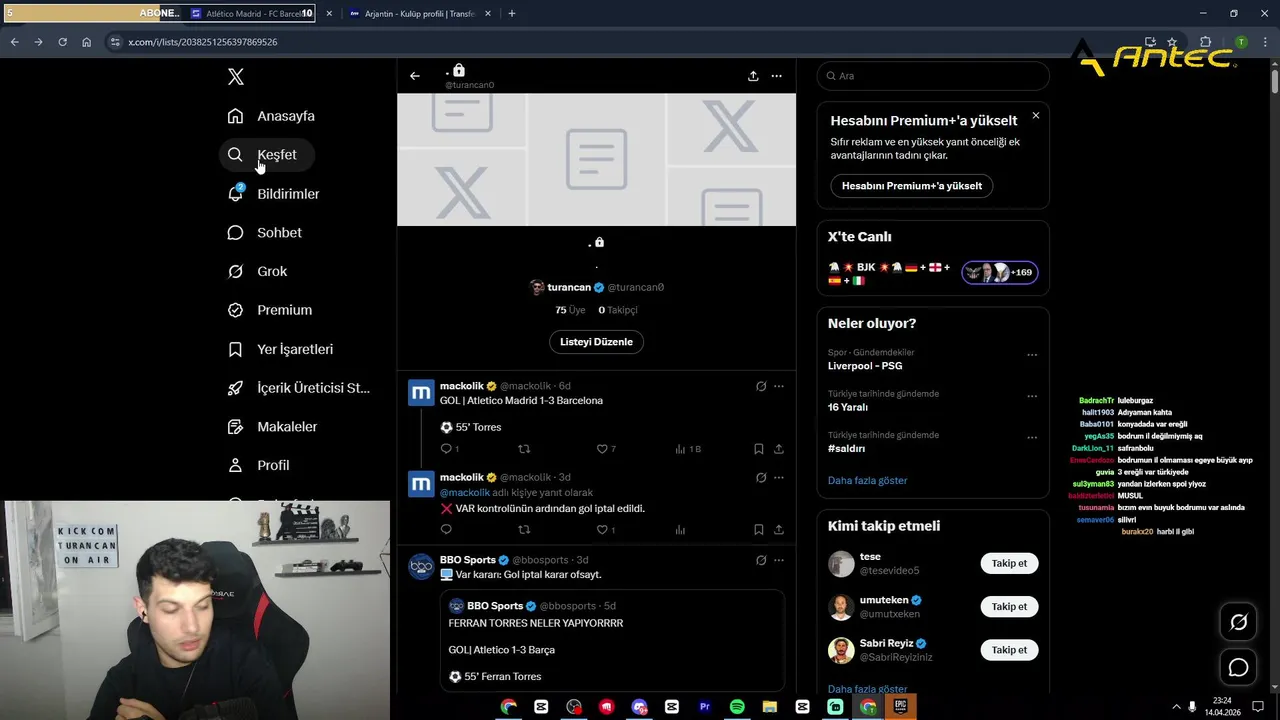Image resolution: width=1280 pixels, height=720 pixels.
Task: Open the floating Grok button
Action: point(1238,623)
